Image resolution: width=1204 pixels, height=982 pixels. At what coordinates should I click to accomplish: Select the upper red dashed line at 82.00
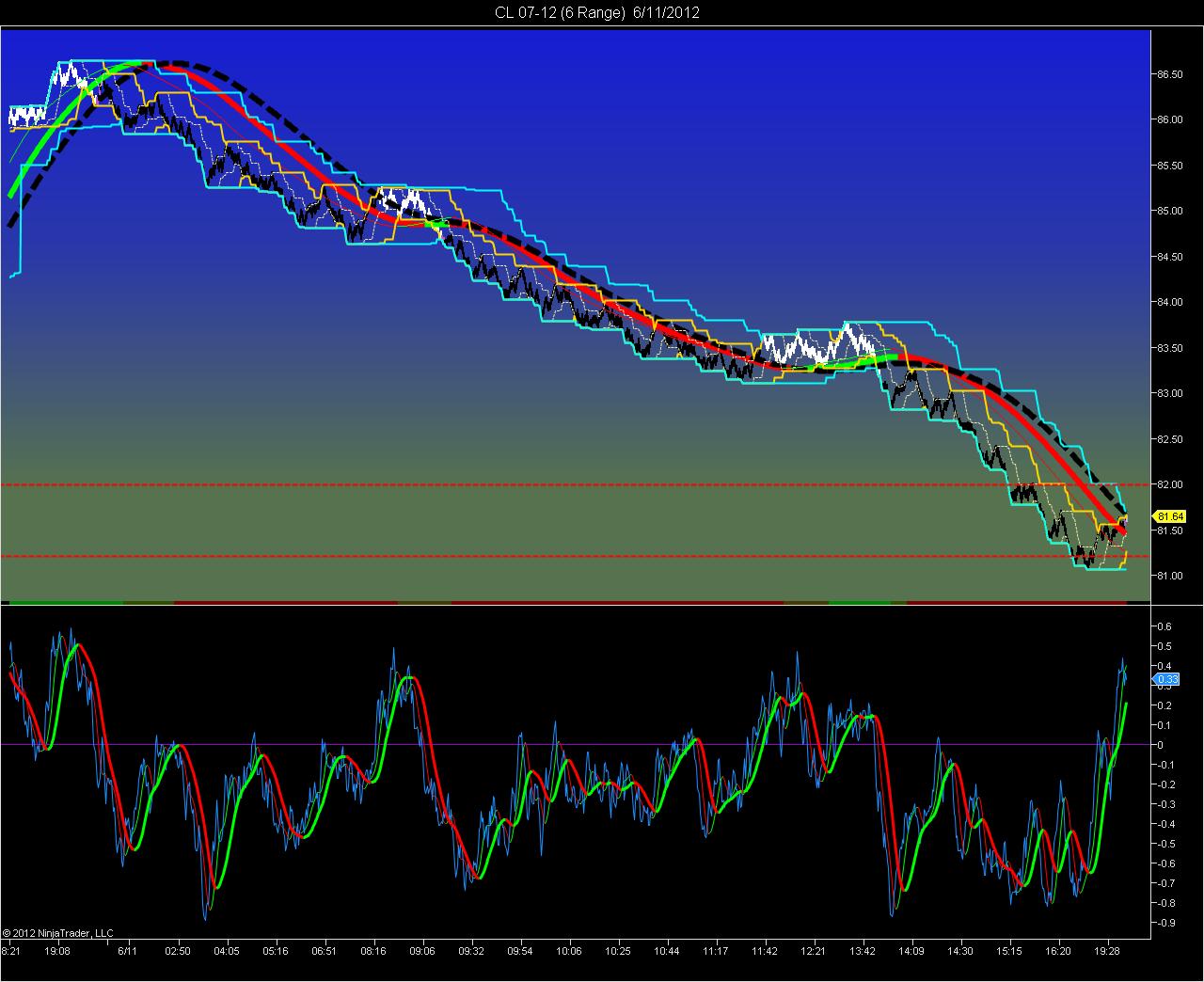tap(576, 484)
